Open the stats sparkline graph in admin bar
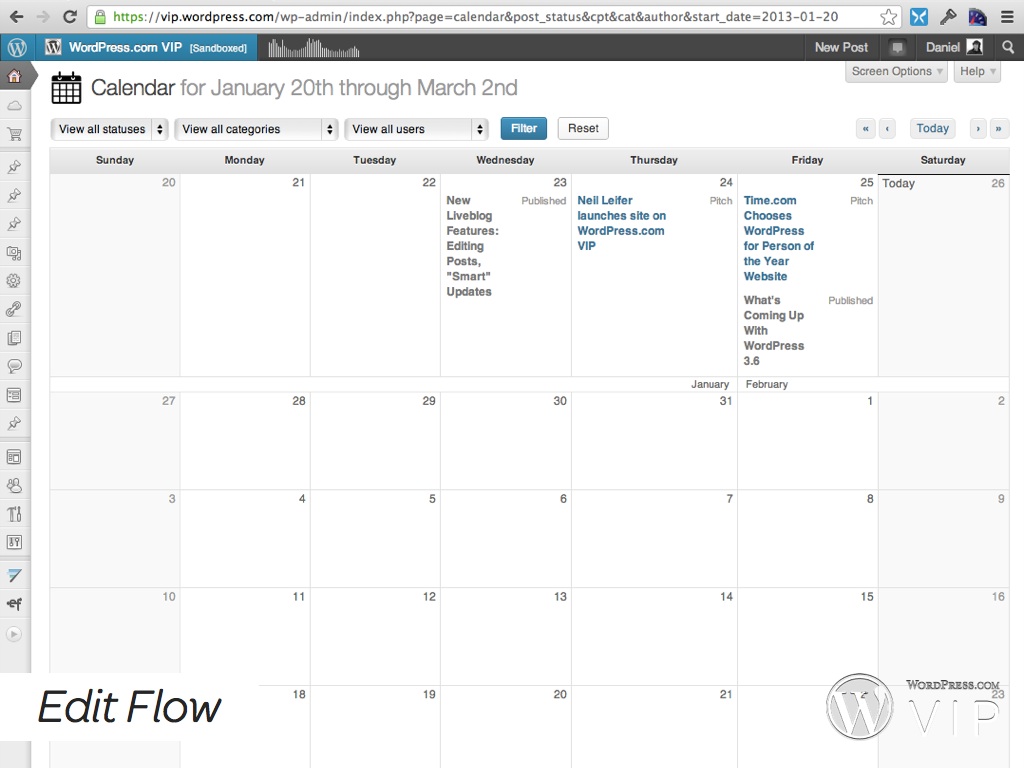Image resolution: width=1024 pixels, height=768 pixels. pos(313,48)
